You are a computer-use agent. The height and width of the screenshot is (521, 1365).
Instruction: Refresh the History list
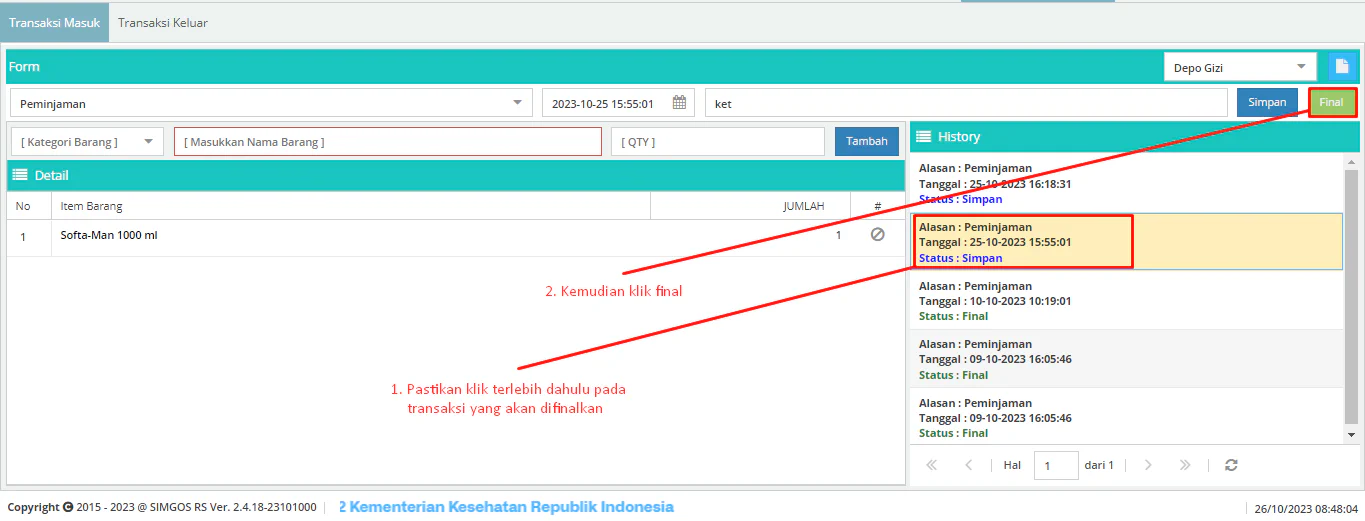[1231, 465]
